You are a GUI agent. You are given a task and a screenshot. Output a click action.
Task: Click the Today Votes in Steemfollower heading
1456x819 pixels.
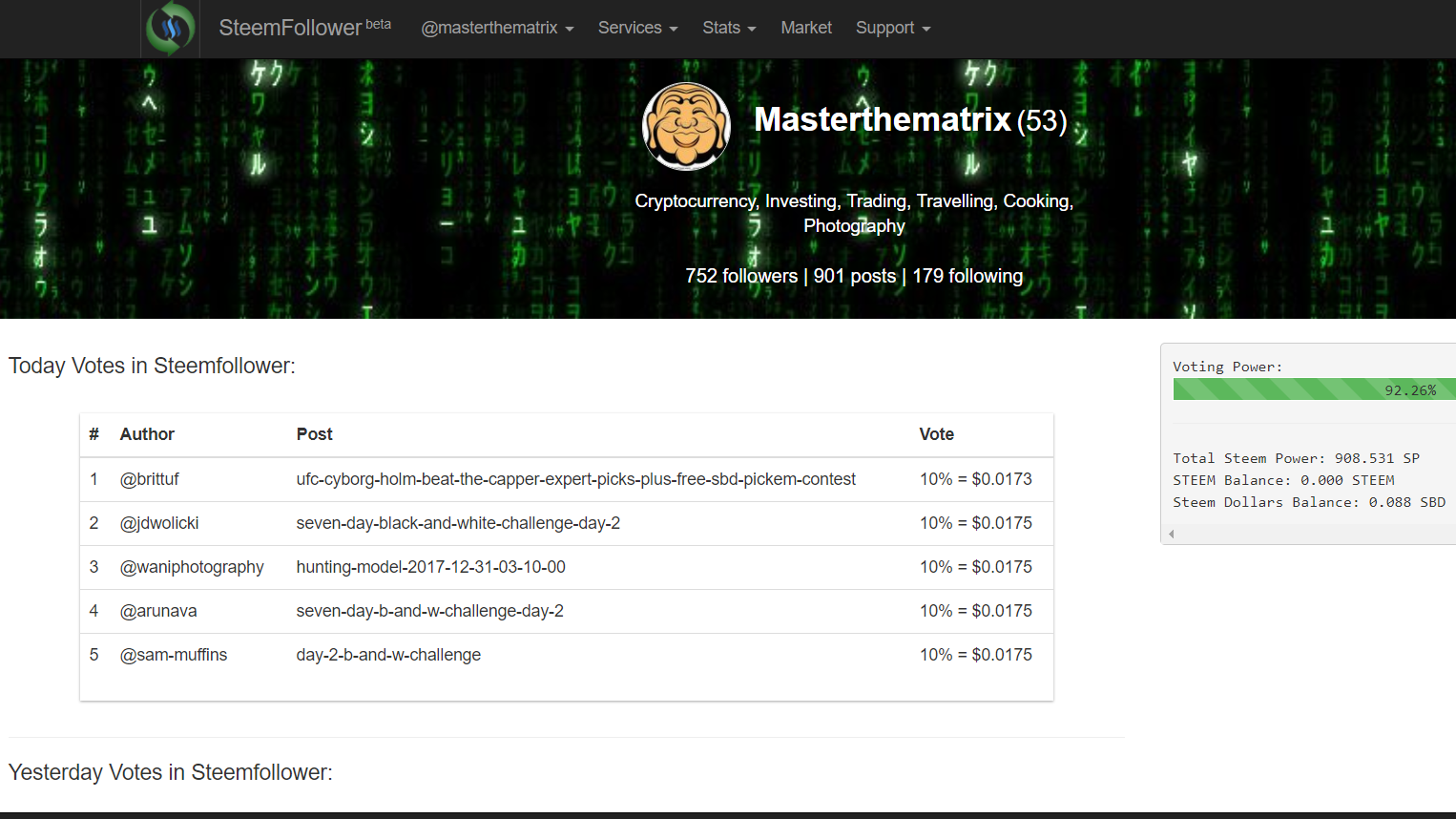click(152, 366)
